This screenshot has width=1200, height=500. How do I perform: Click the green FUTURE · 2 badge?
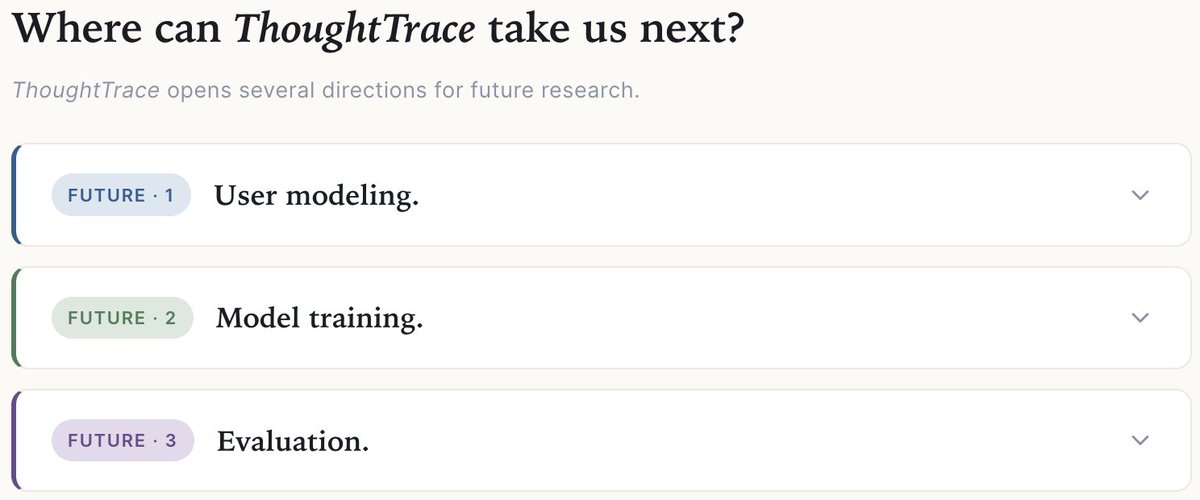(x=122, y=318)
